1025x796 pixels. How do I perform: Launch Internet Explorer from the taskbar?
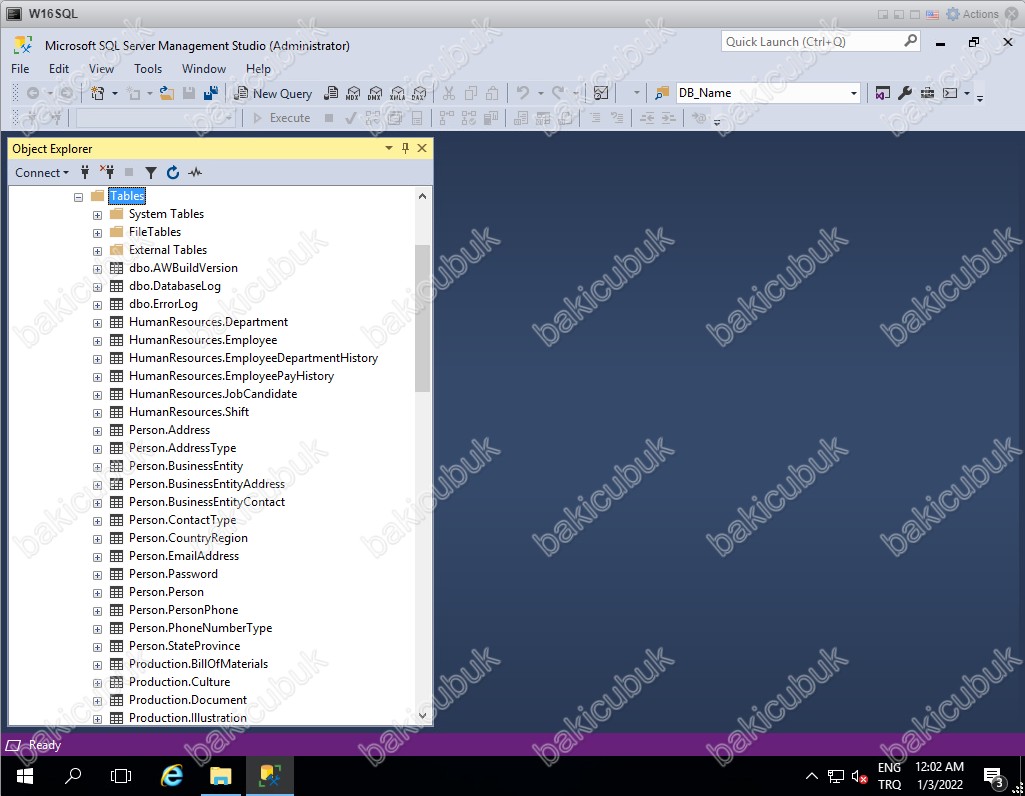(x=171, y=776)
